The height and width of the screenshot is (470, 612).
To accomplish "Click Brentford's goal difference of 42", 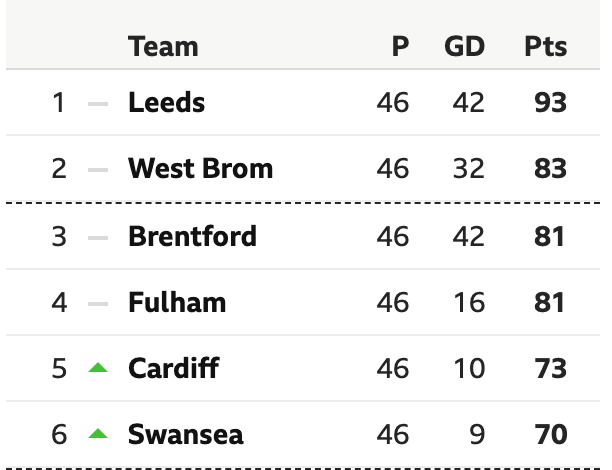I will pyautogui.click(x=468, y=236).
